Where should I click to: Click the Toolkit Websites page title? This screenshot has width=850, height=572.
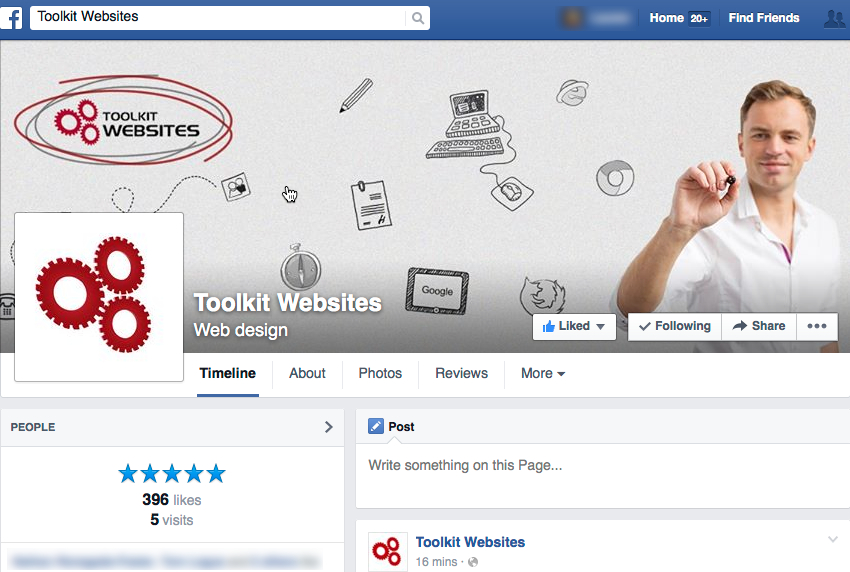(288, 303)
